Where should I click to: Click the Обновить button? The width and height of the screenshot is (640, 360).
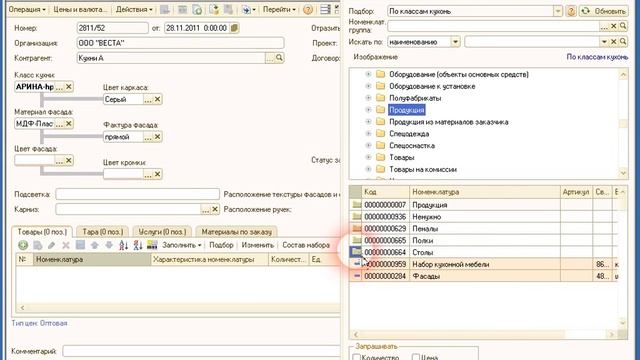[604, 11]
